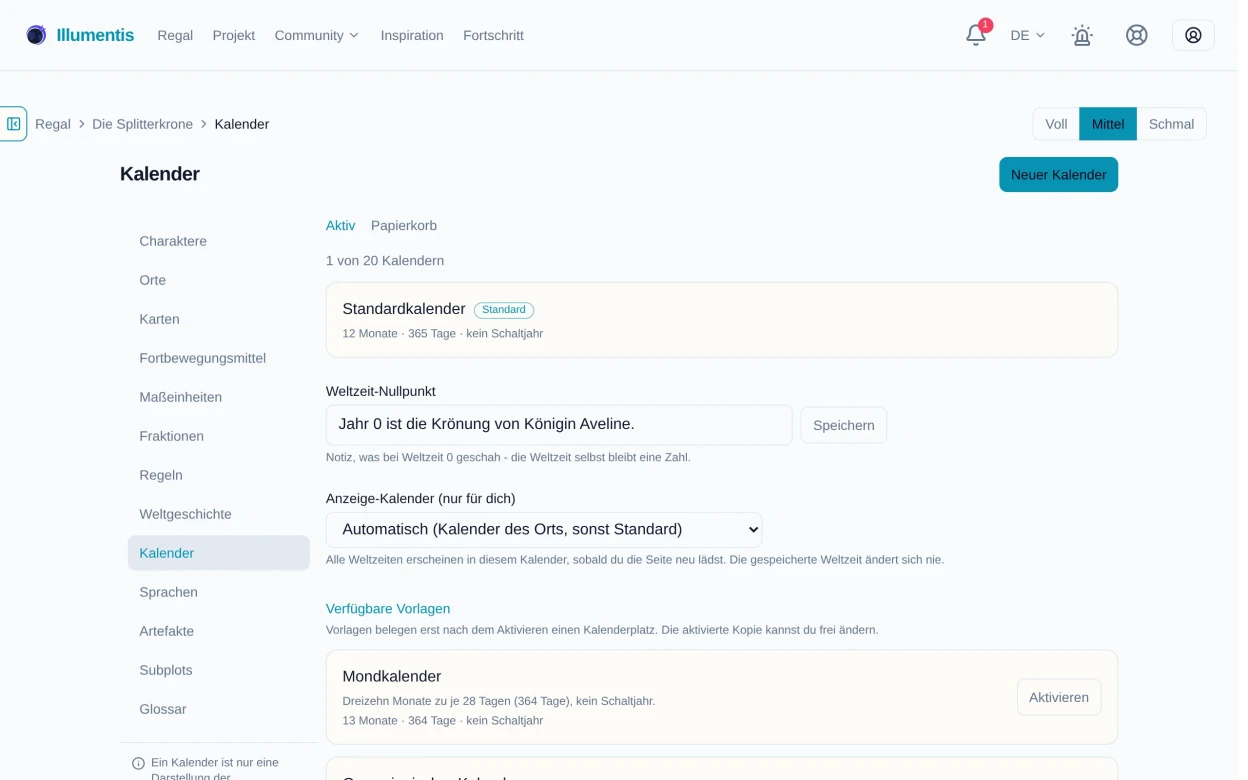The height and width of the screenshot is (780, 1248).
Task: Open Fortschritt in top navigation
Action: (x=493, y=35)
